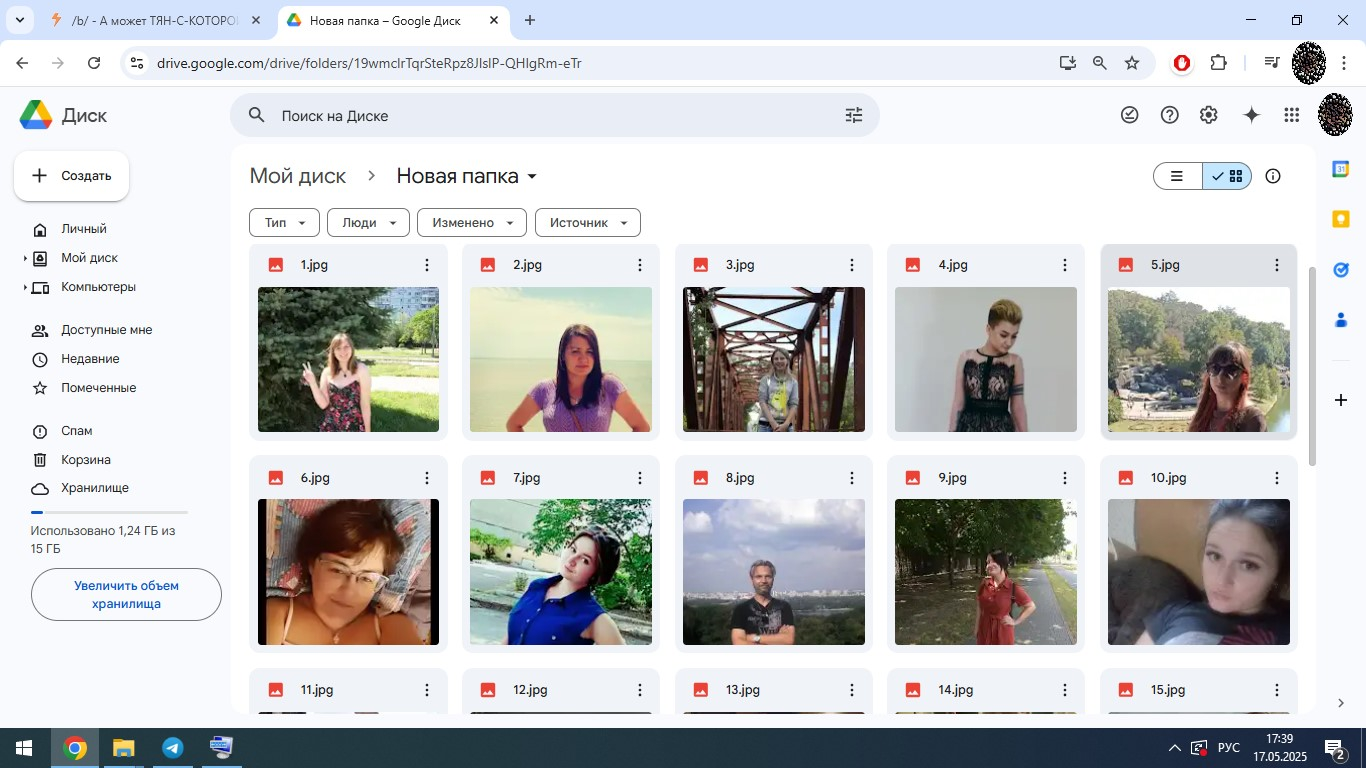This screenshot has width=1366, height=768.
Task: Navigate to Мой диск breadcrumb
Action: point(298,176)
